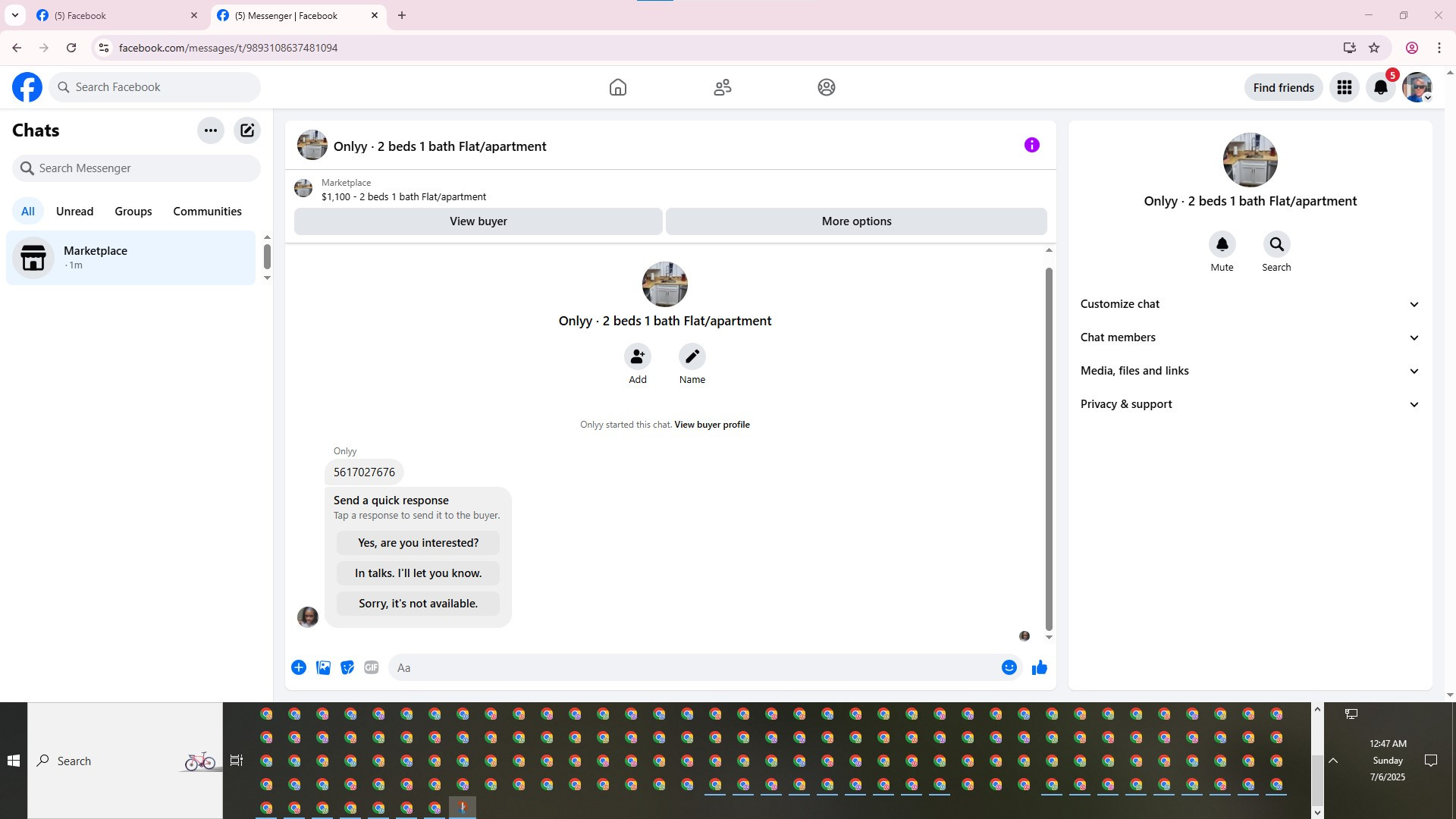Open chat options three-dots menu
The image size is (1456, 819).
[211, 130]
